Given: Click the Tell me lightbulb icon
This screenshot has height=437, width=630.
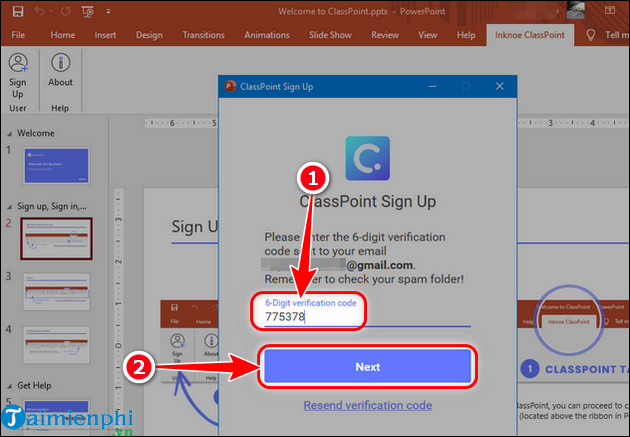Looking at the screenshot, I should click(x=591, y=35).
